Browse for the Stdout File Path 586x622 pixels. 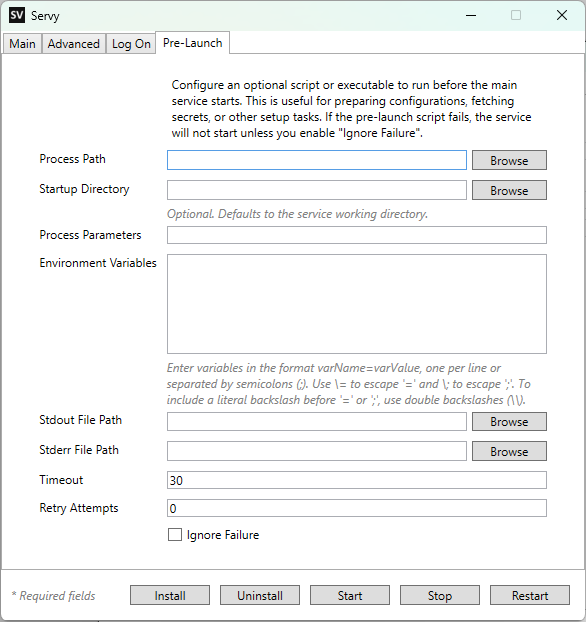[509, 422]
